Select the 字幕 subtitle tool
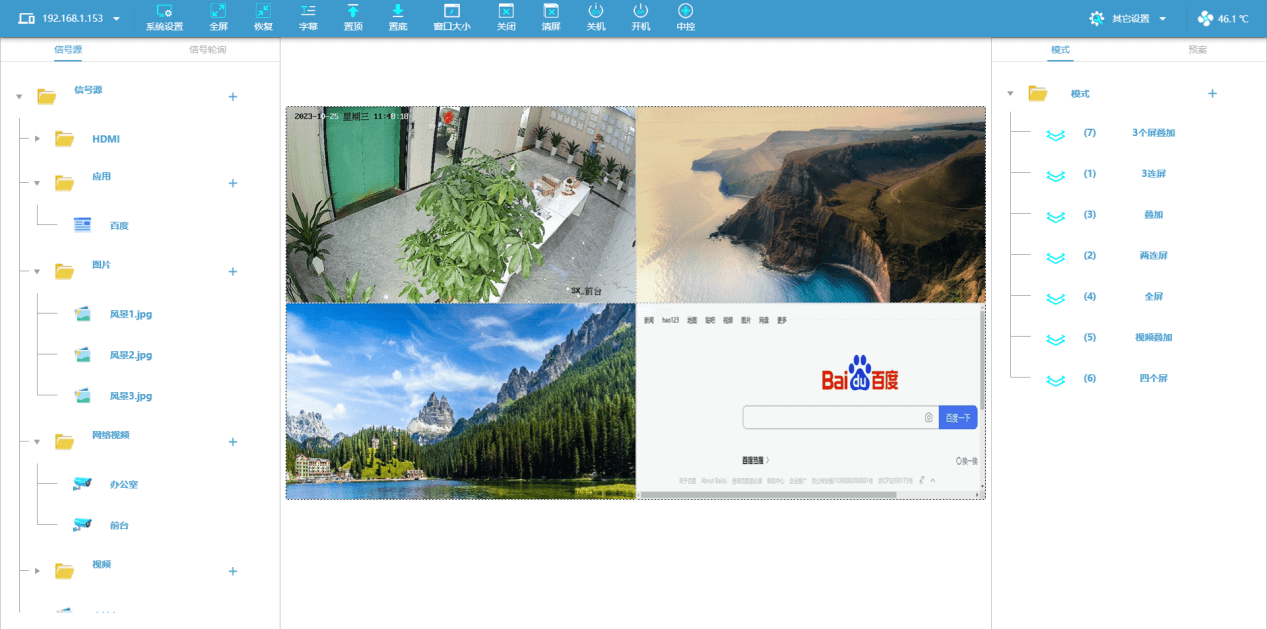The height and width of the screenshot is (629, 1267). [x=308, y=17]
